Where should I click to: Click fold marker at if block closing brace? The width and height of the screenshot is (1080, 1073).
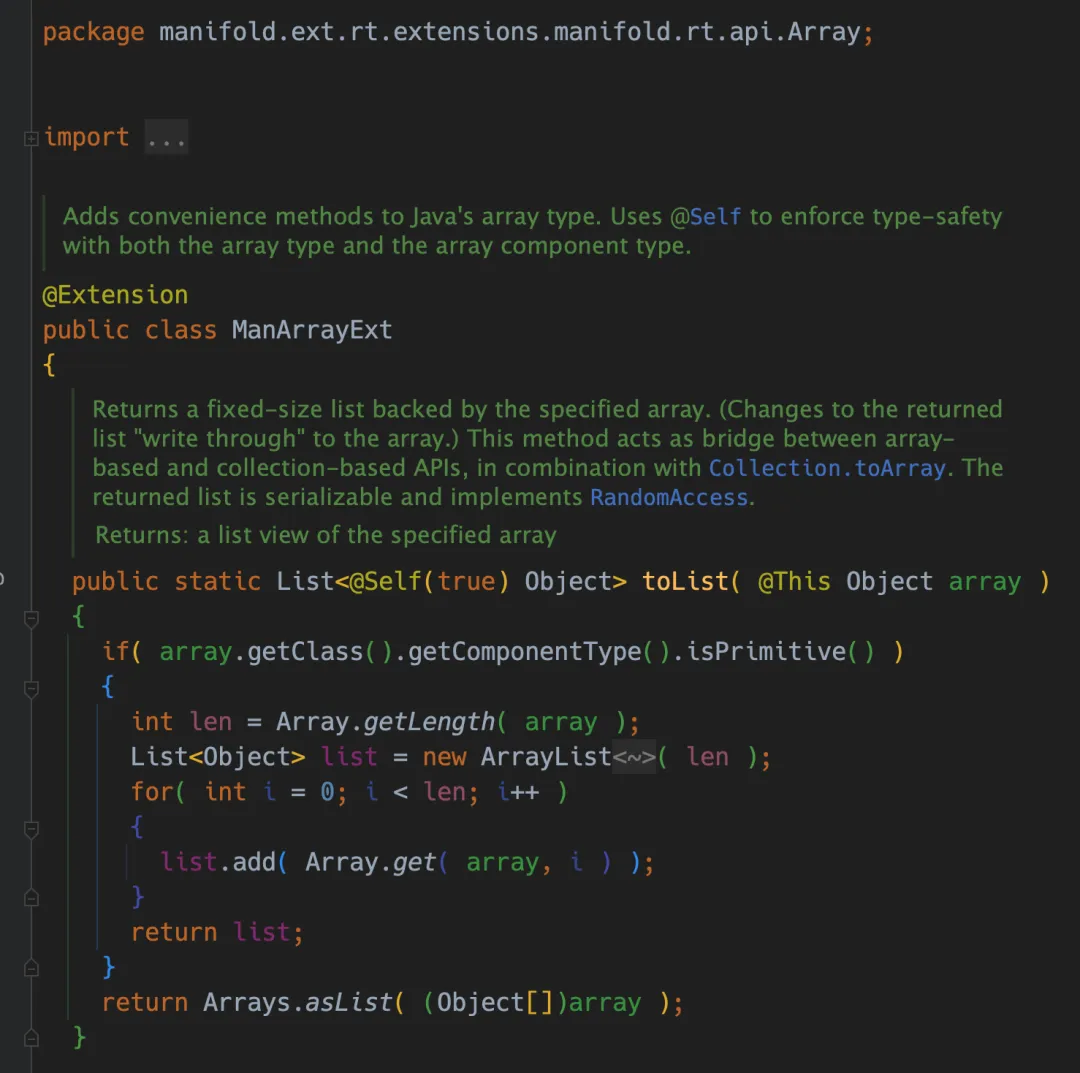pos(31,968)
